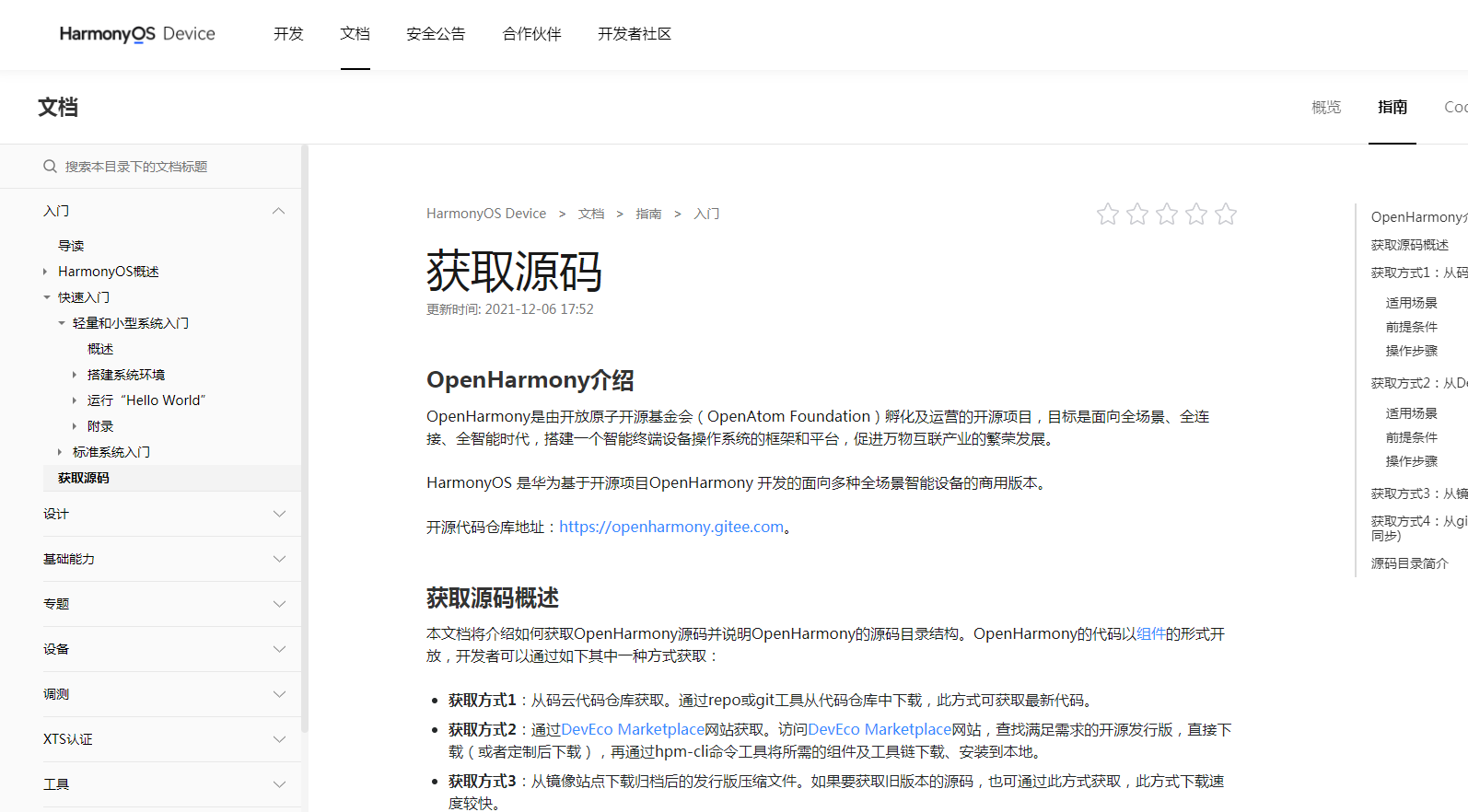
Task: Expand the 工具 section chevron
Action: pos(279,784)
